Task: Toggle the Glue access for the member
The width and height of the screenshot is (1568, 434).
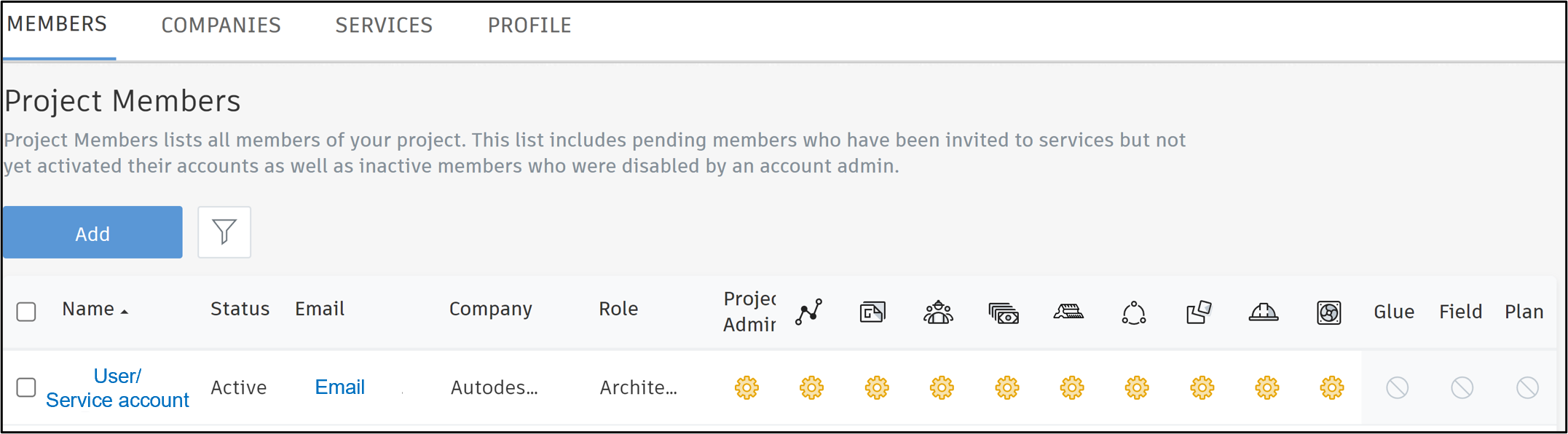Action: tap(1396, 387)
